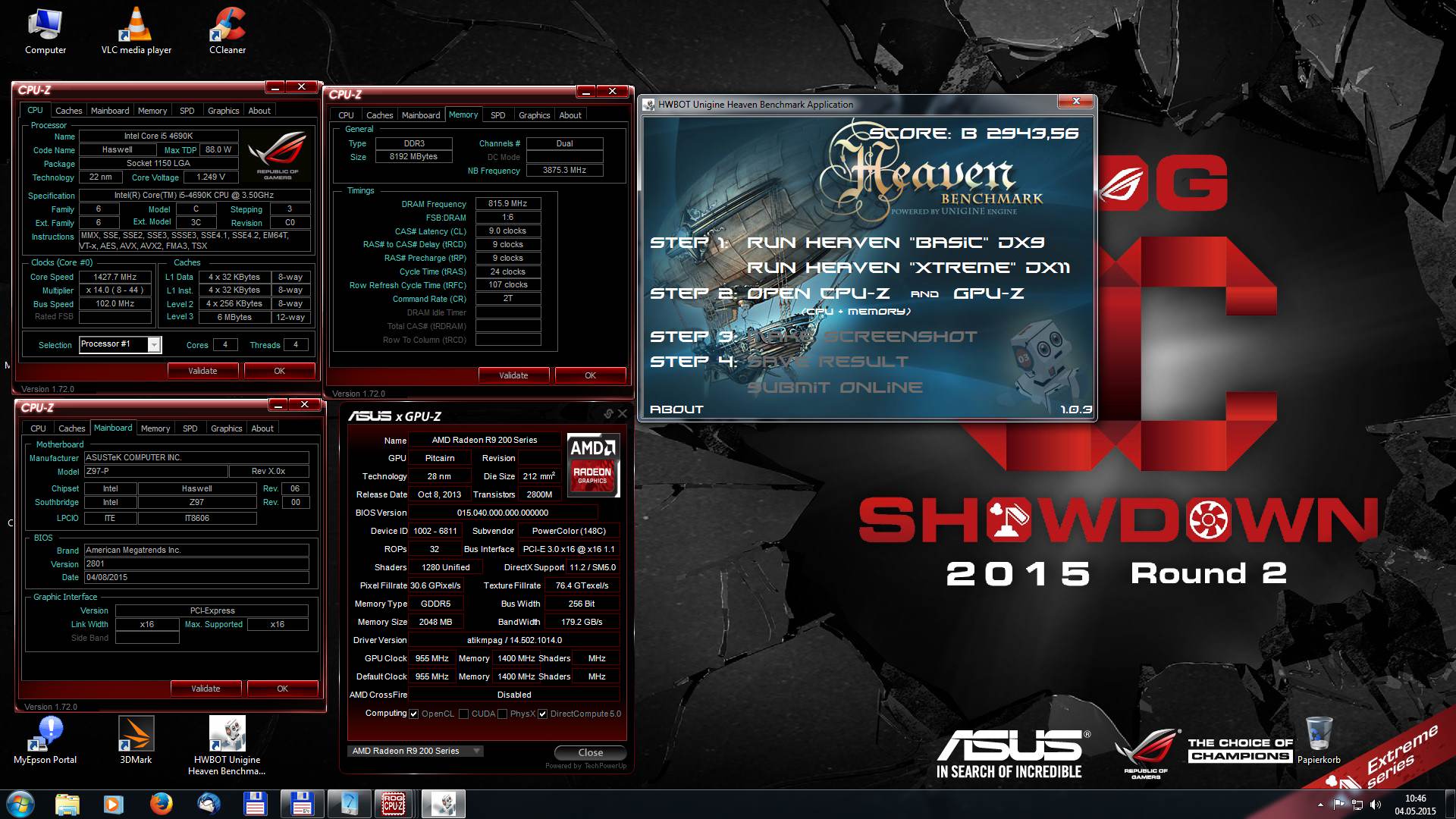Toggle the PhysX checkbox in GPU-Z
This screenshot has height=819, width=1456.
[x=502, y=714]
